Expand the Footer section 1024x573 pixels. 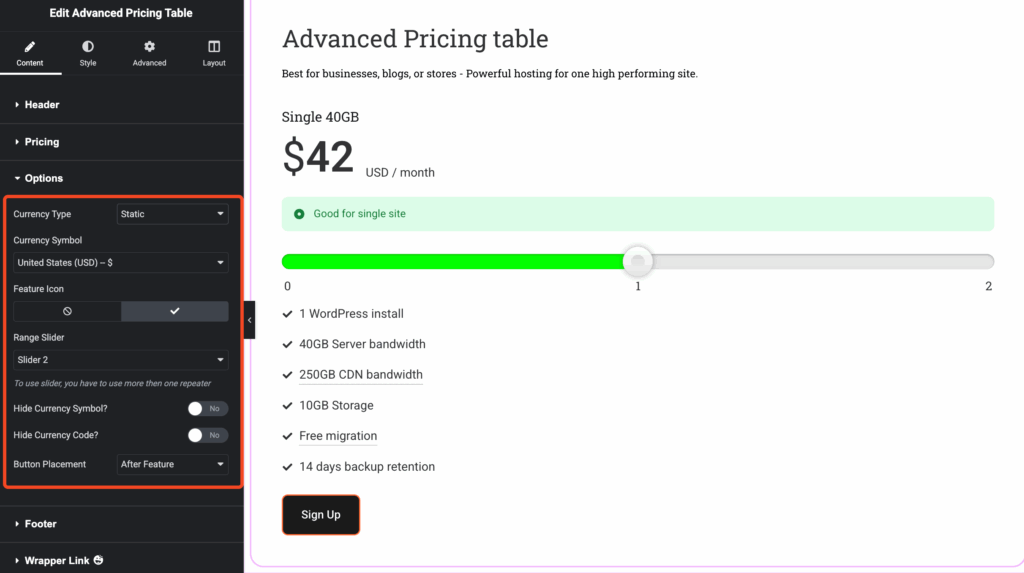click(40, 523)
